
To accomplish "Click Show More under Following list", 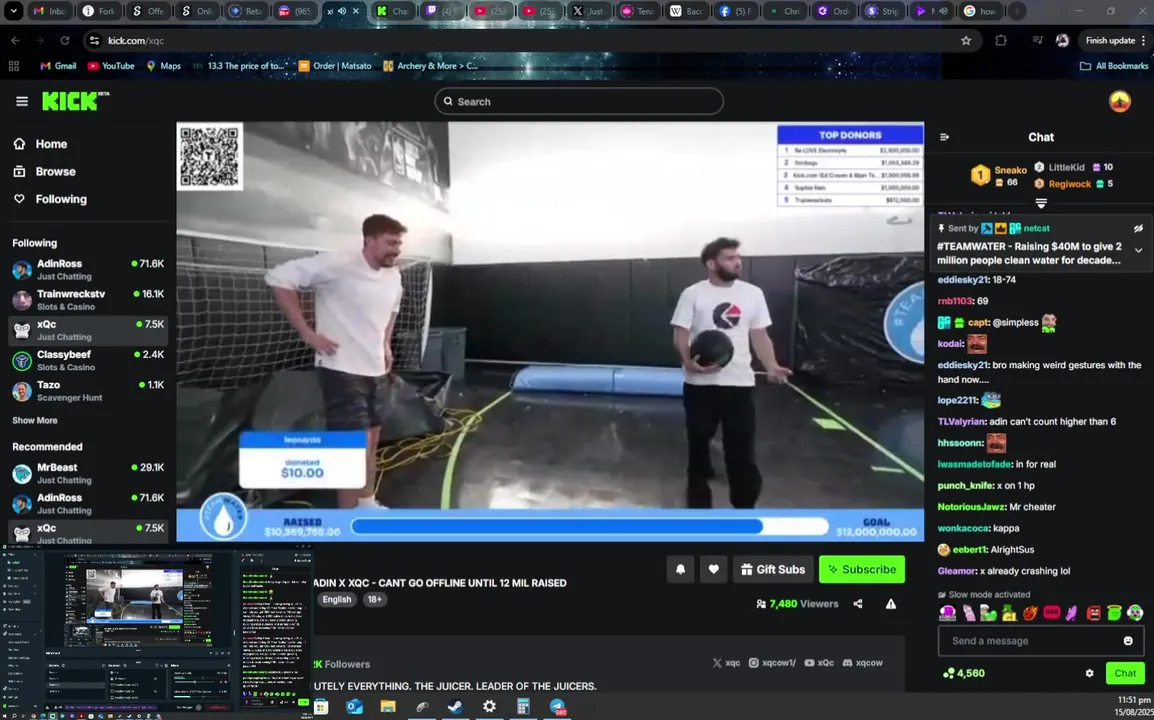I will click(35, 420).
